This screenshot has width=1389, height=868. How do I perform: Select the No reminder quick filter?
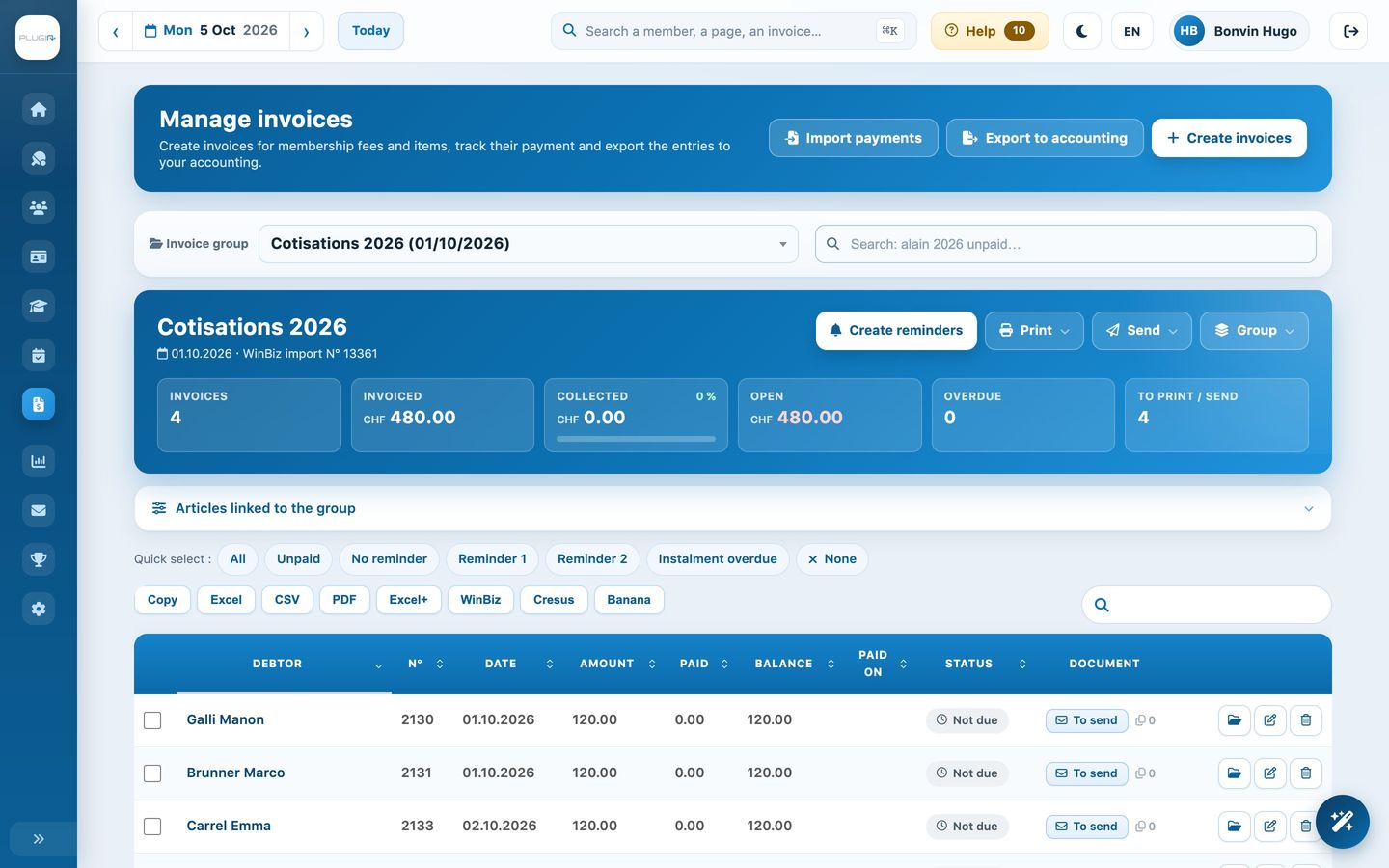[389, 559]
